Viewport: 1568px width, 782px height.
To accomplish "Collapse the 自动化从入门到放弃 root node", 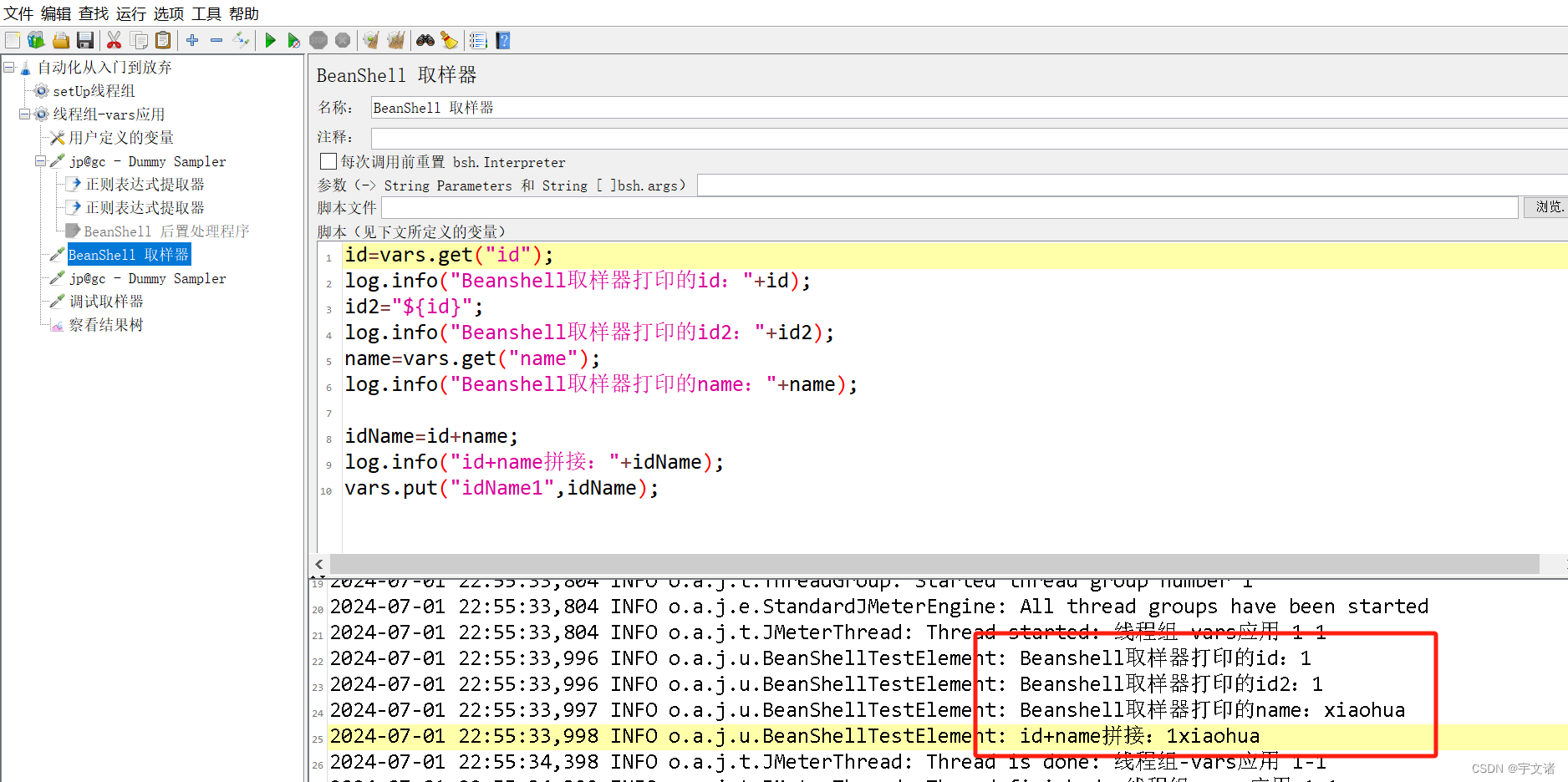I will click(8, 67).
